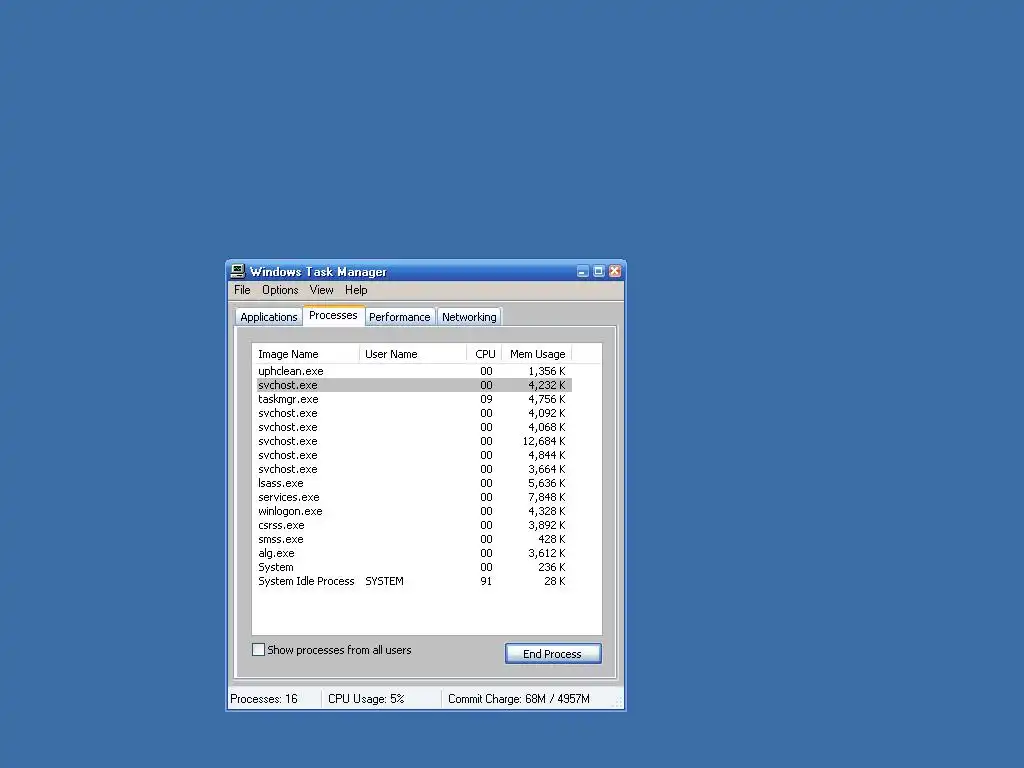The height and width of the screenshot is (768, 1024).
Task: Select the Processes tab
Action: coord(333,315)
